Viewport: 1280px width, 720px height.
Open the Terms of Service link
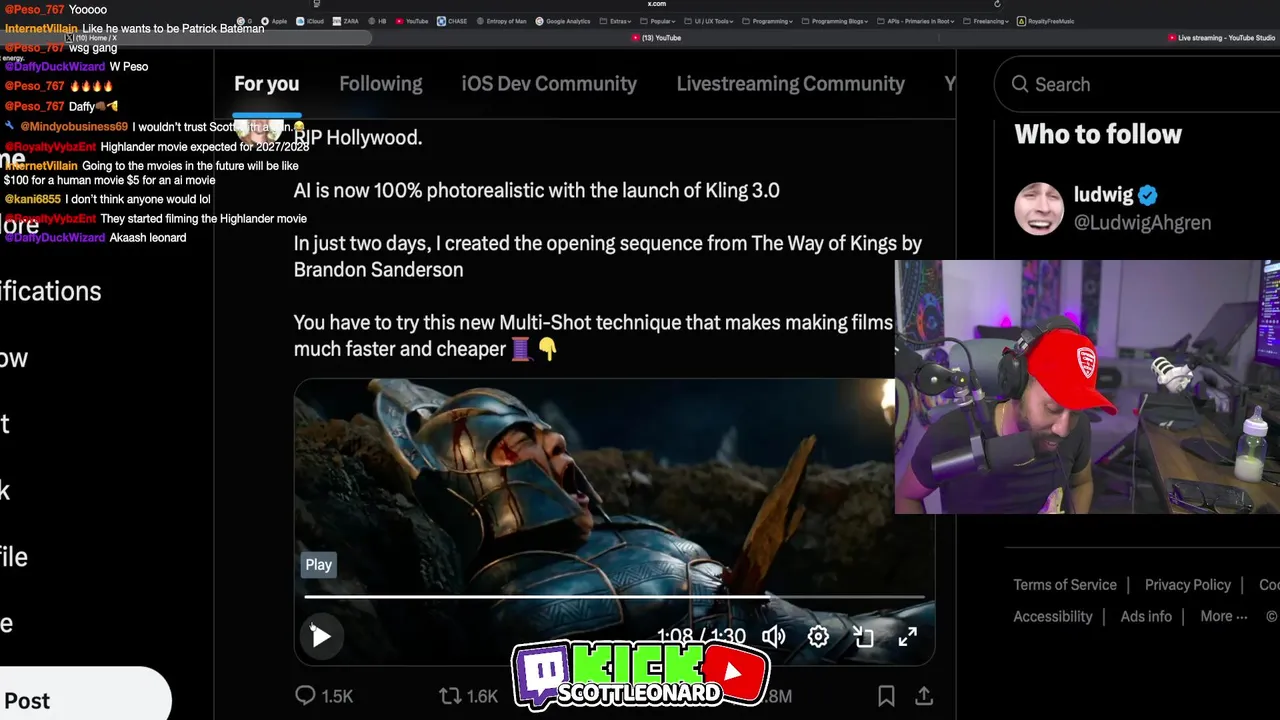click(x=1065, y=585)
